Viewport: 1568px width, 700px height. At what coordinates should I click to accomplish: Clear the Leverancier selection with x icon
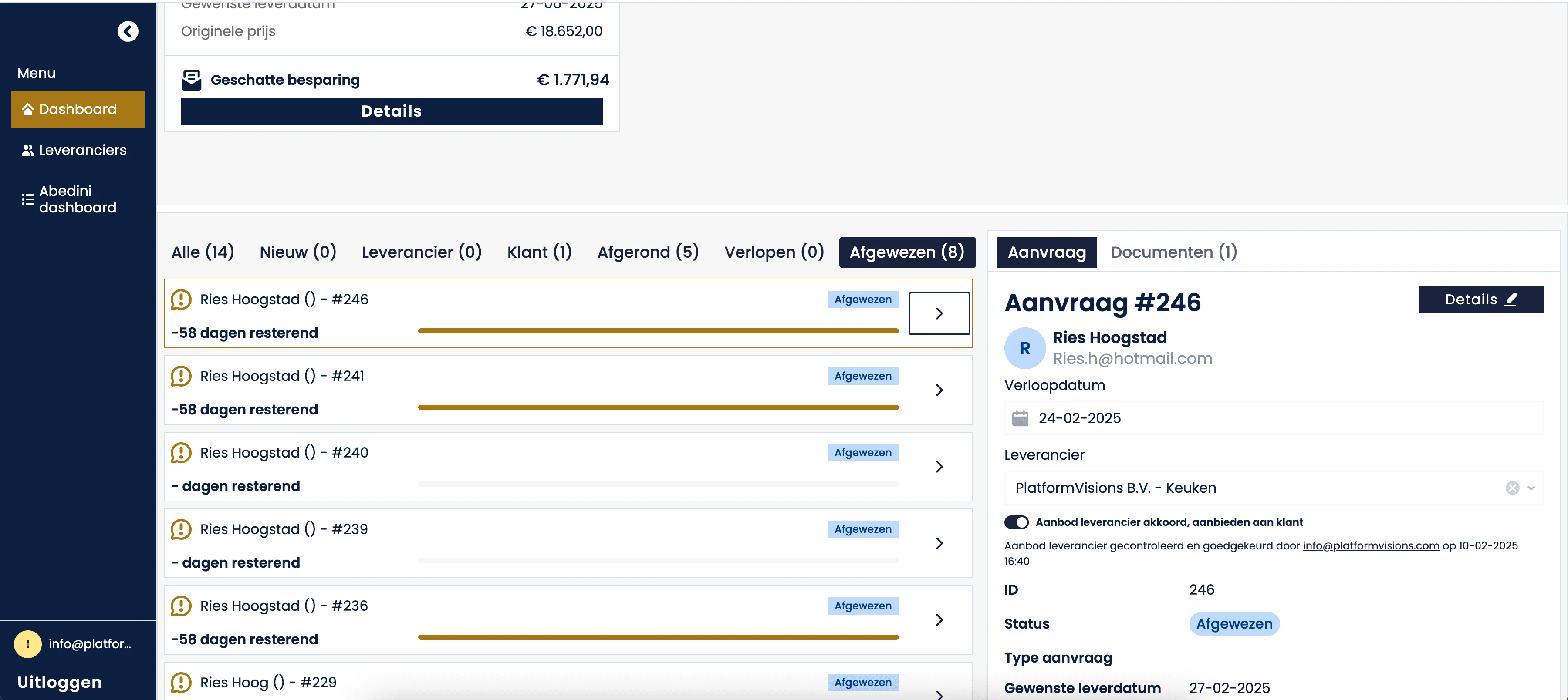click(x=1512, y=488)
